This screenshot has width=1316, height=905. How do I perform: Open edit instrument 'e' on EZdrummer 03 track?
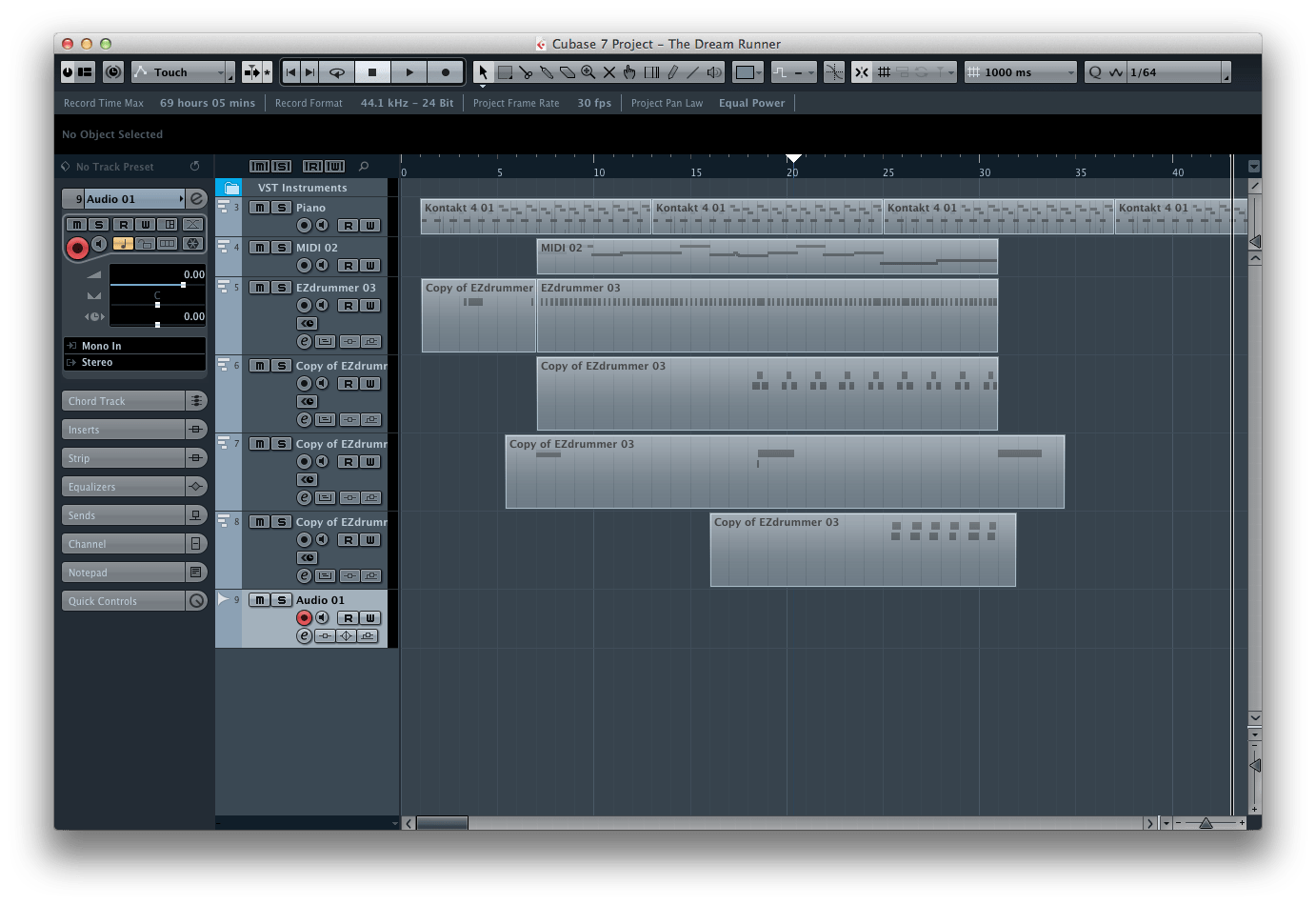304,341
